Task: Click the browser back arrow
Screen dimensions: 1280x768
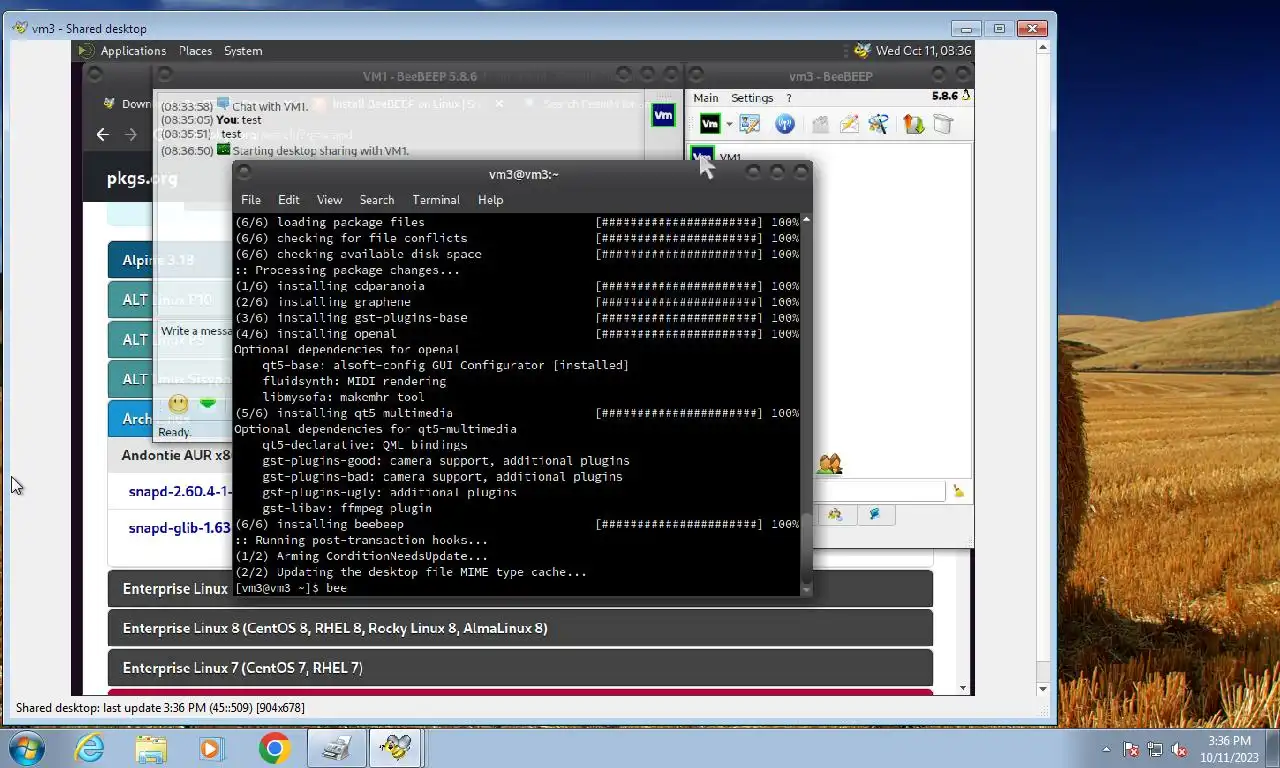Action: pos(103,134)
